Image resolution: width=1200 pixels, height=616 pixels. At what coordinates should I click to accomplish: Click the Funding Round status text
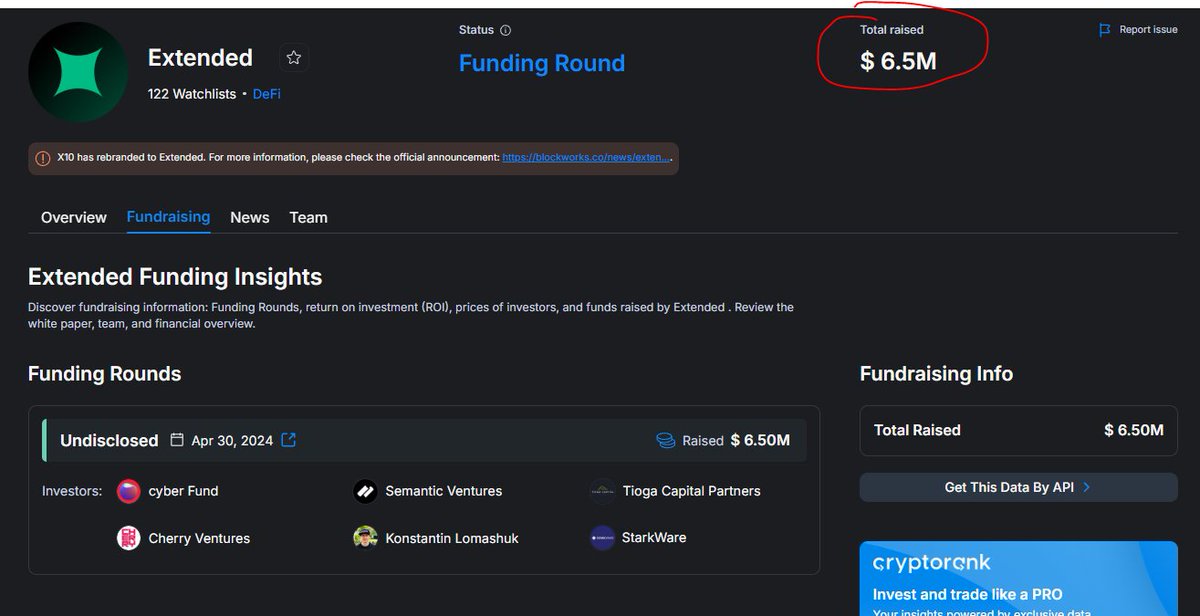click(x=542, y=63)
